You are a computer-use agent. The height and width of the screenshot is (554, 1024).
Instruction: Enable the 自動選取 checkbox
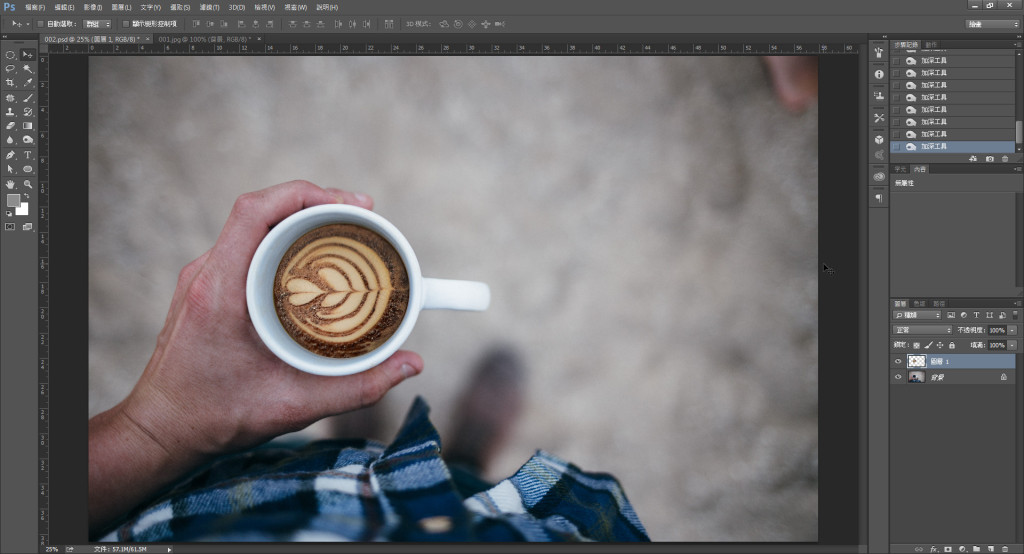coord(39,23)
